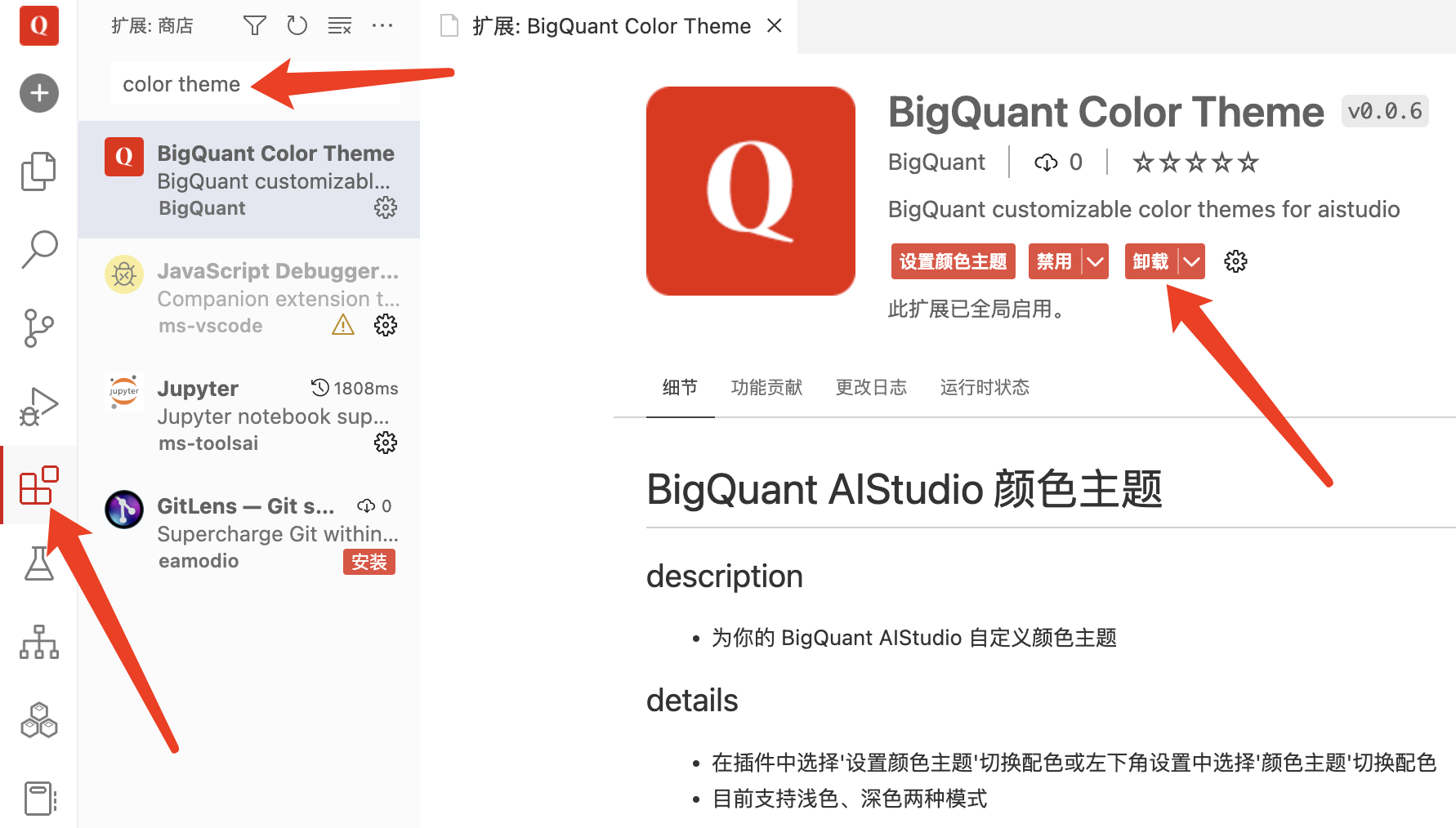
Task: Click the 扩展: 商店 panel title
Action: coord(152,26)
